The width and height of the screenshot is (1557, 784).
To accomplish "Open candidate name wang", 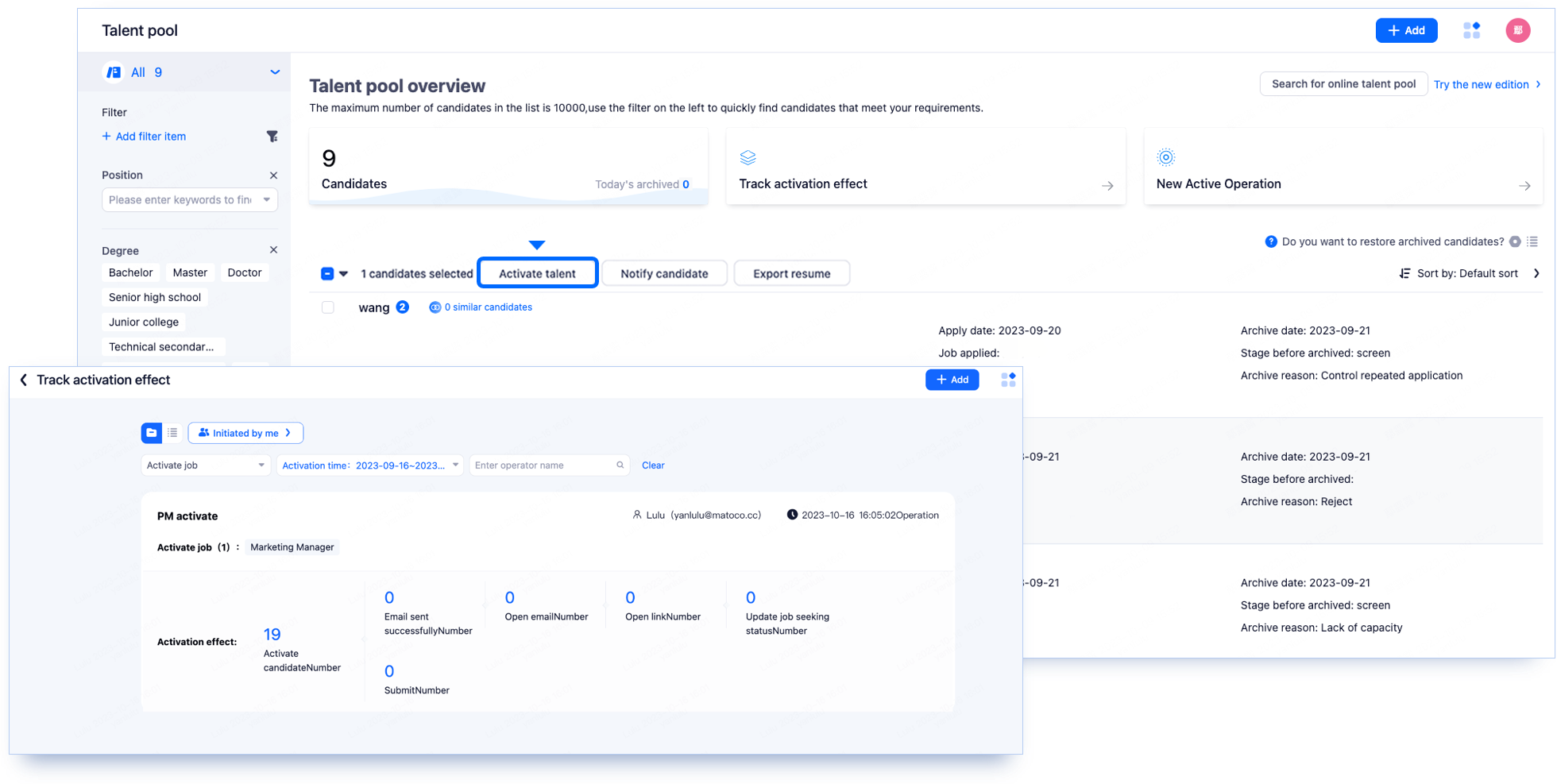I will point(374,307).
